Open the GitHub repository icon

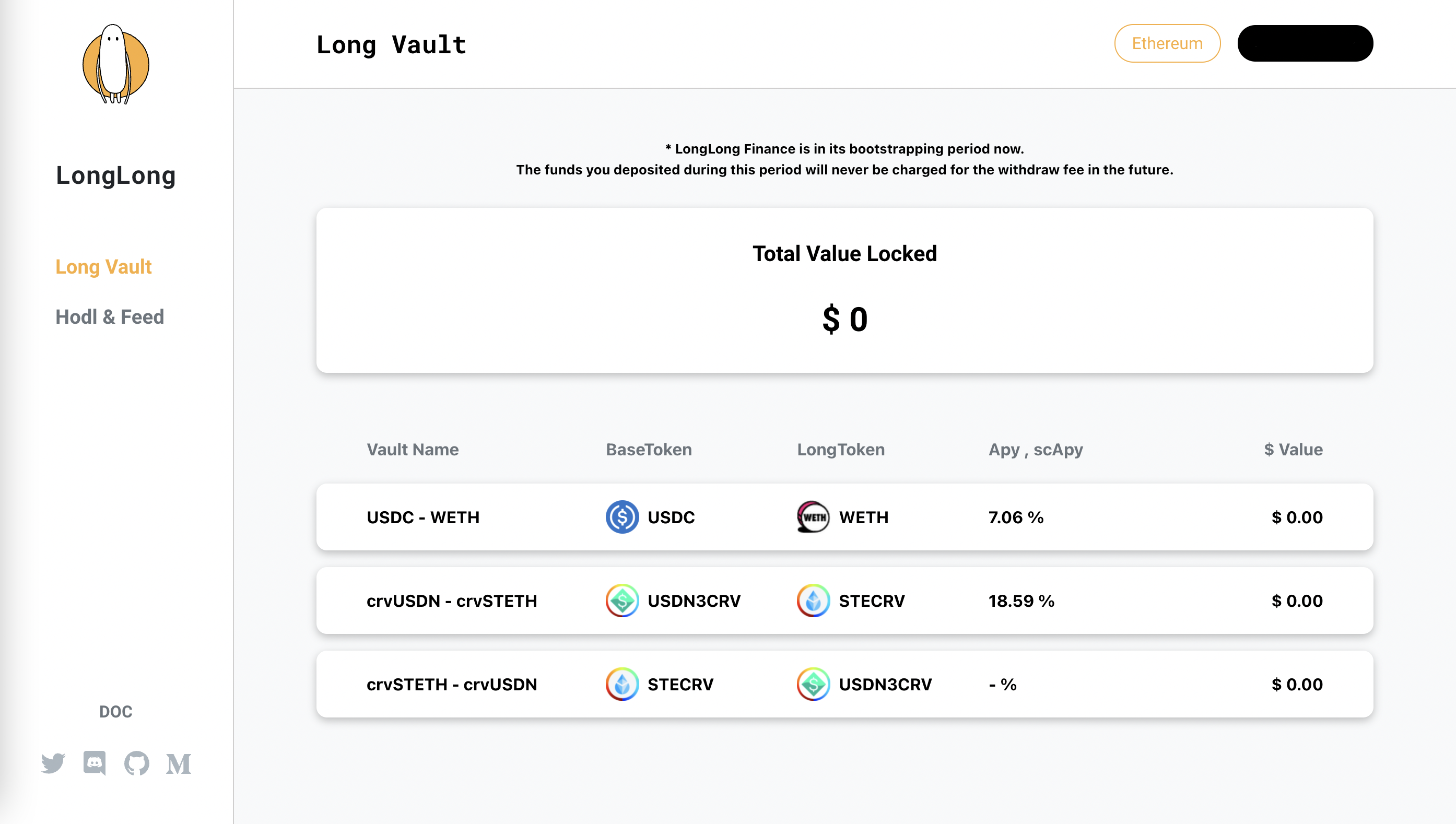(136, 763)
